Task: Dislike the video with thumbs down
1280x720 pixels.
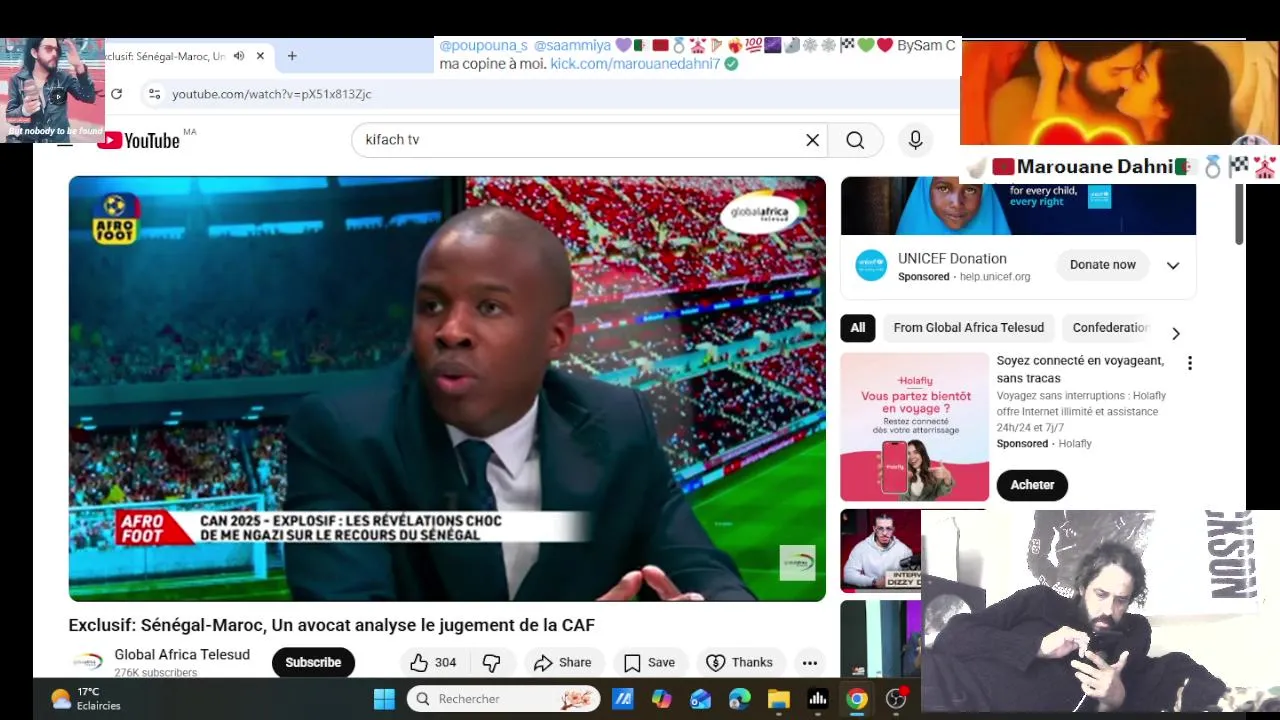Action: 491,662
